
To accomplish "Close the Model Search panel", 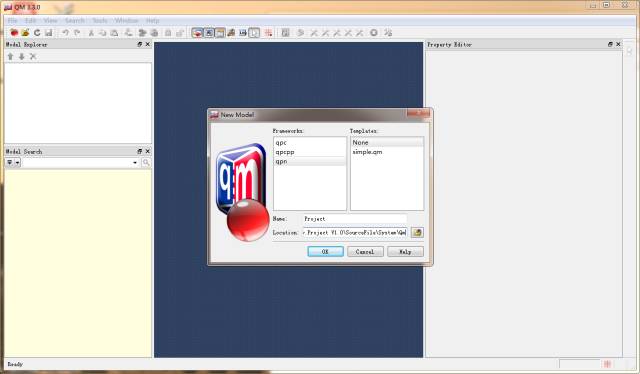I will (x=148, y=151).
